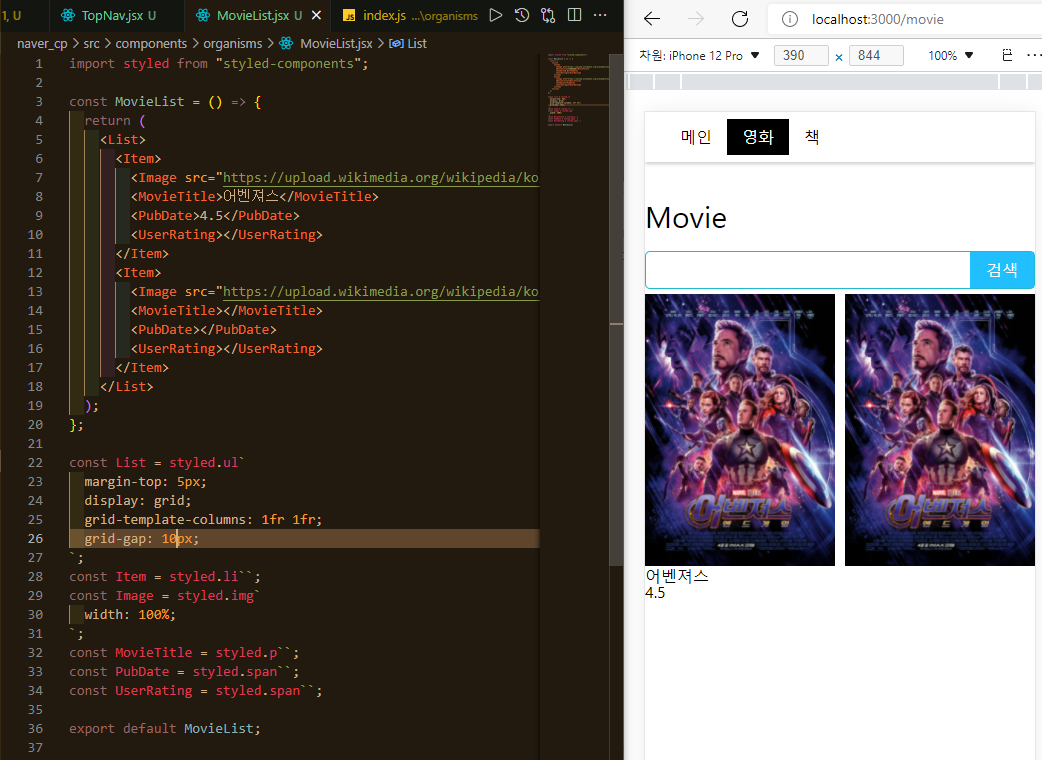Click the organisms breadcrumb
Screen dimensions: 1042x760
tap(233, 43)
